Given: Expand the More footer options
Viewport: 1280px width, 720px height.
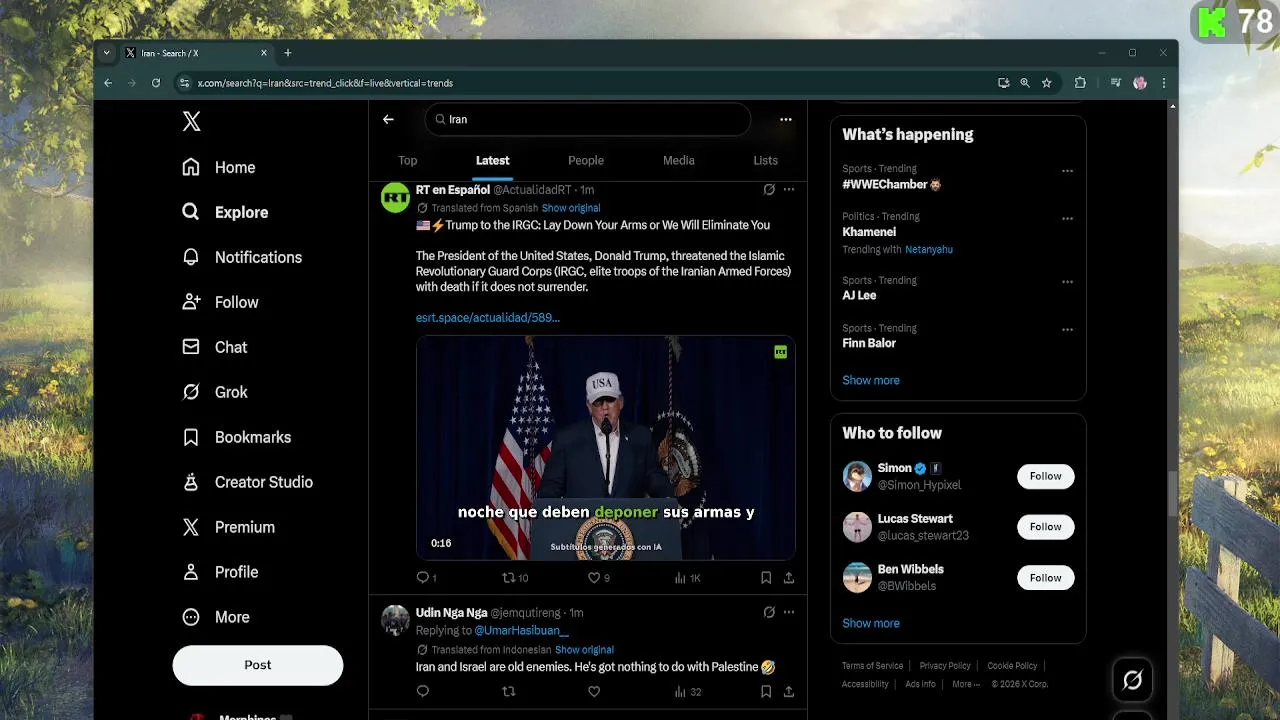Looking at the screenshot, I should 966,685.
